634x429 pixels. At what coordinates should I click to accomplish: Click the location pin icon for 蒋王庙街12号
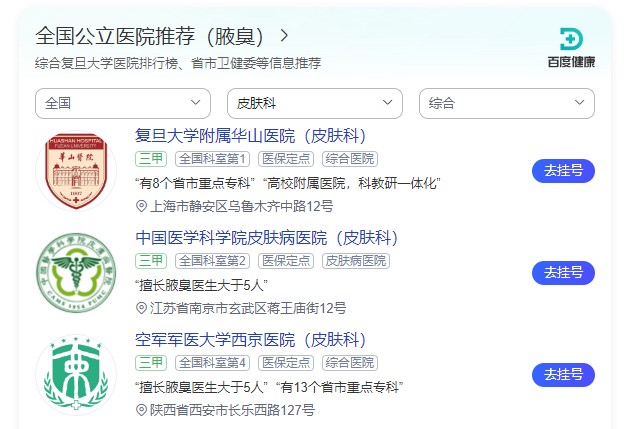[x=141, y=308]
